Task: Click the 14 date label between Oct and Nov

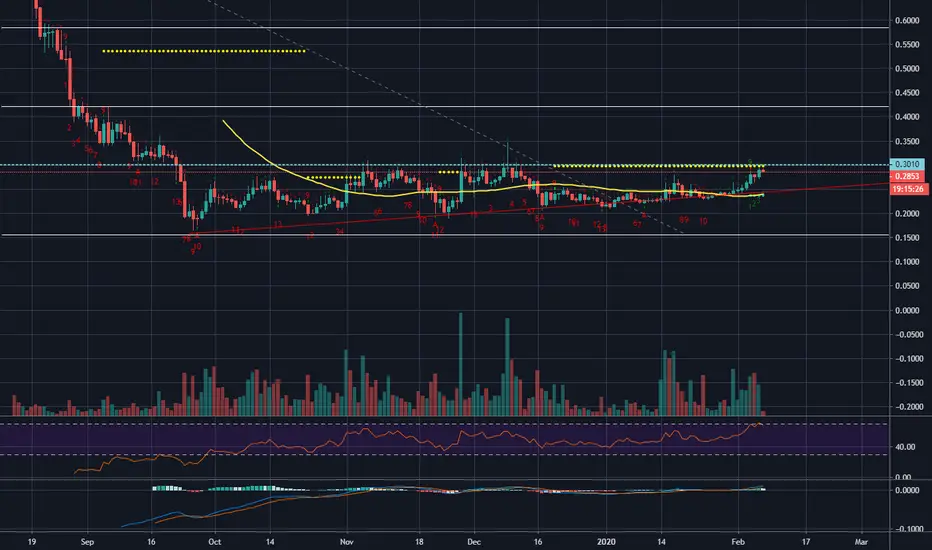Action: [x=270, y=542]
